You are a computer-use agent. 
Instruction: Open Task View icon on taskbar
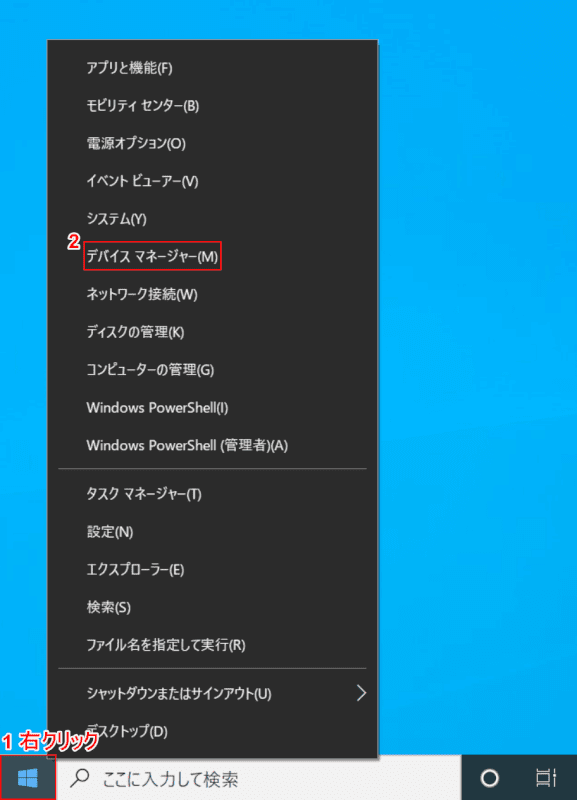pyautogui.click(x=546, y=778)
